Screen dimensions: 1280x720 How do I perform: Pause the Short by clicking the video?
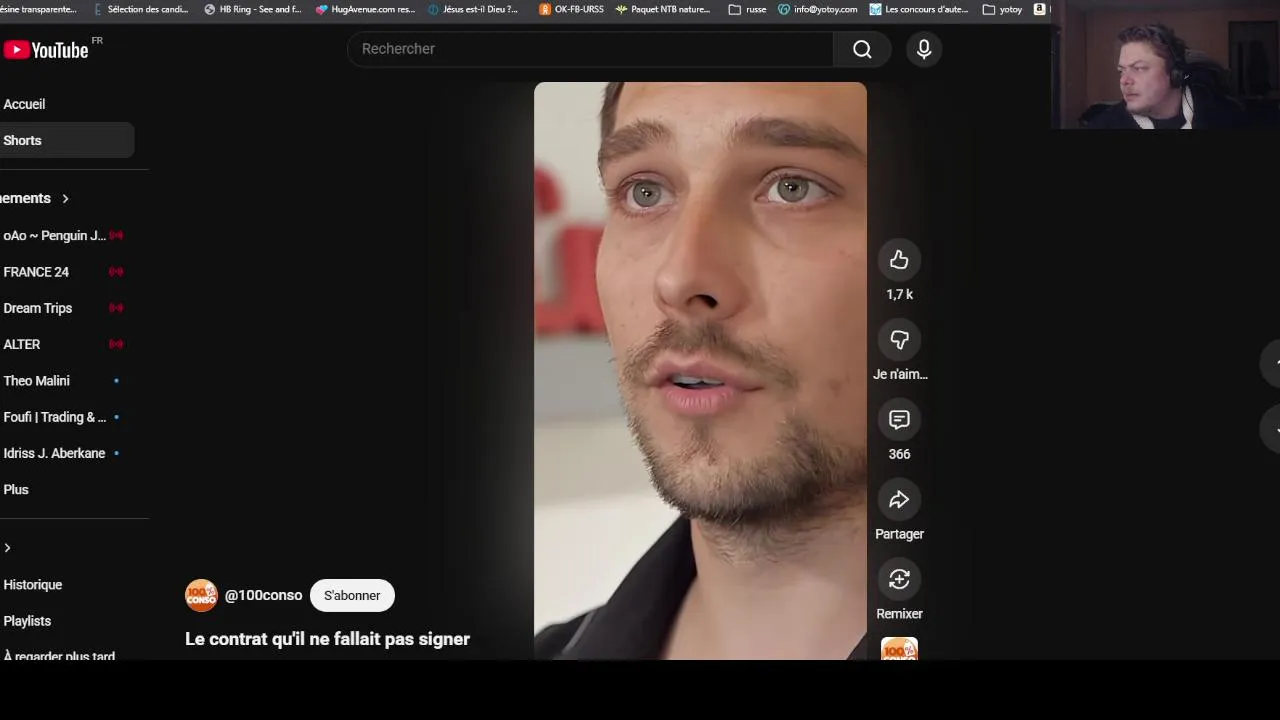click(700, 370)
